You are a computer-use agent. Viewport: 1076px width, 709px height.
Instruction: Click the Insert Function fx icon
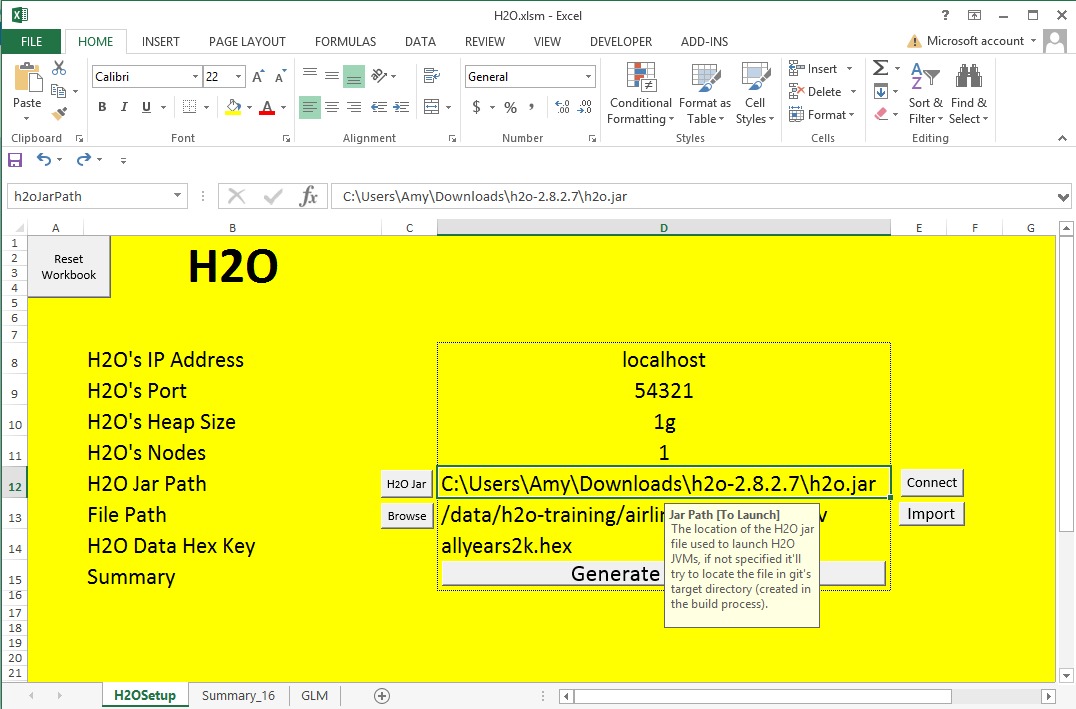point(309,197)
